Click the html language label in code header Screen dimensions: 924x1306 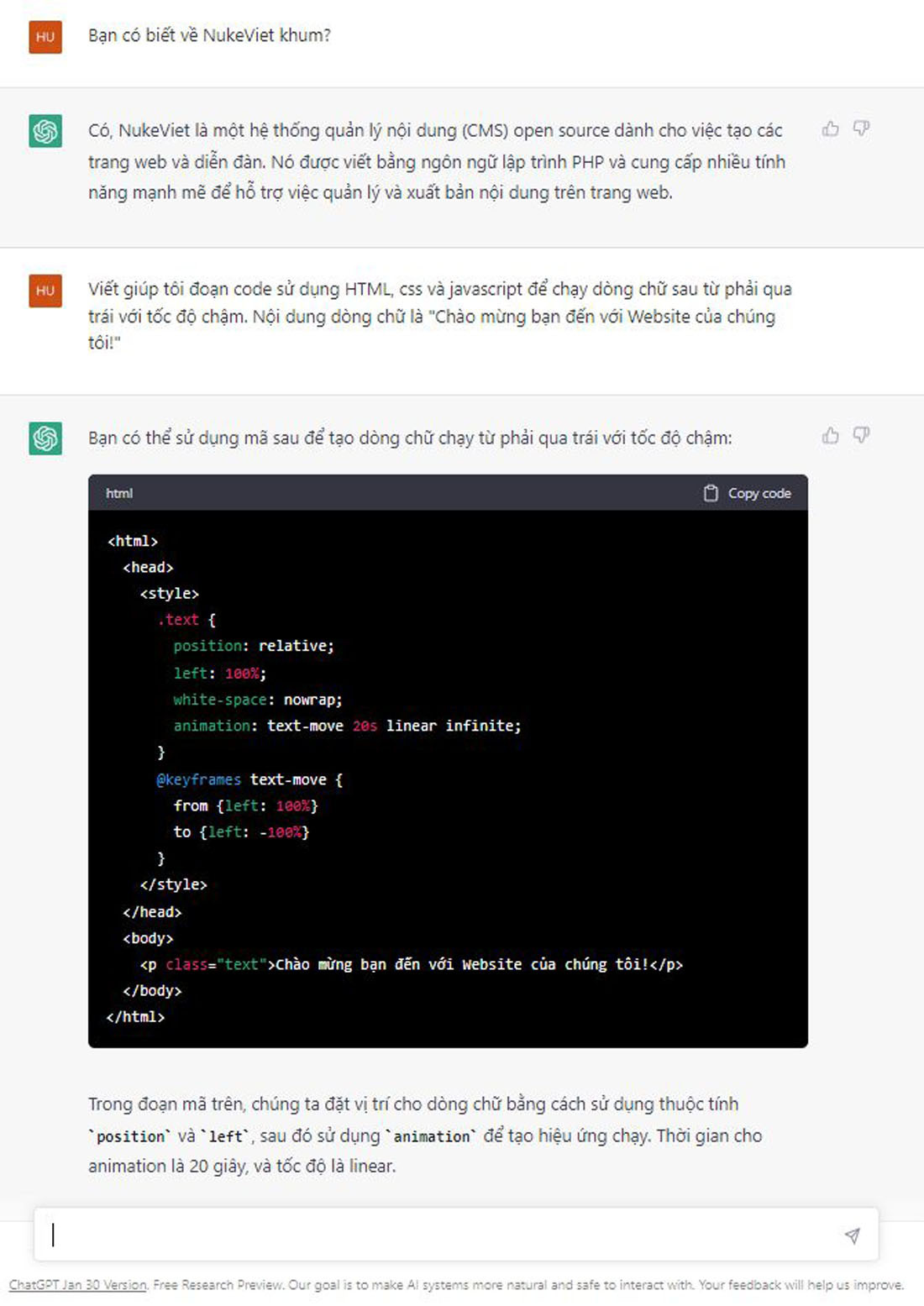(x=119, y=493)
